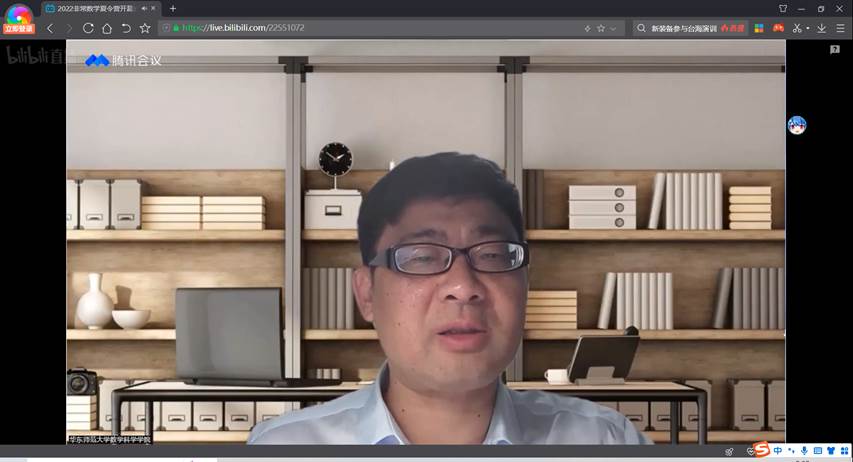Screen dimensions: 853x462
Task: Click the red login badge under browser logo
Action: 18,29
